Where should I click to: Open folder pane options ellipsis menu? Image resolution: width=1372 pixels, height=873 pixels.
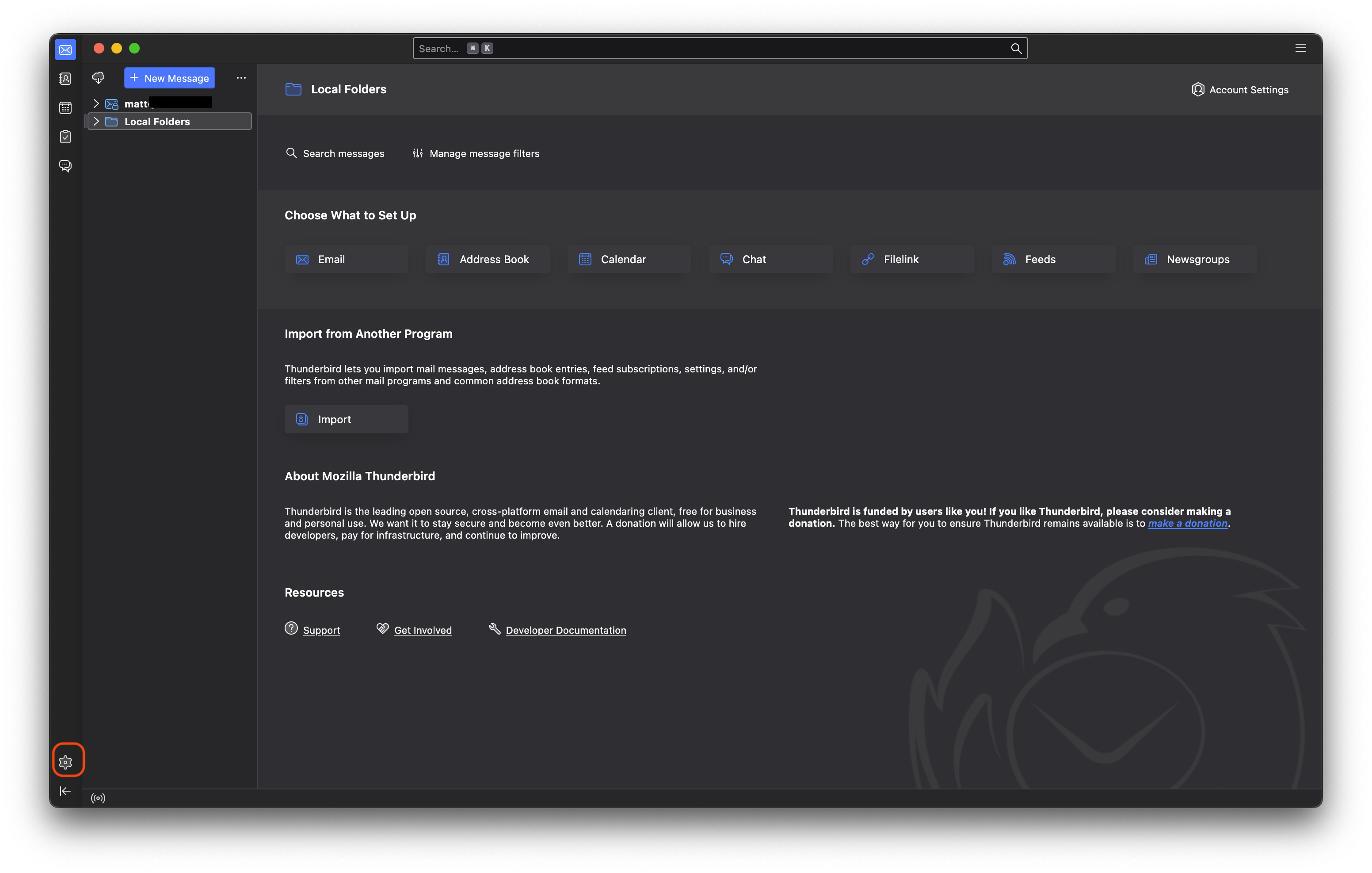point(241,77)
